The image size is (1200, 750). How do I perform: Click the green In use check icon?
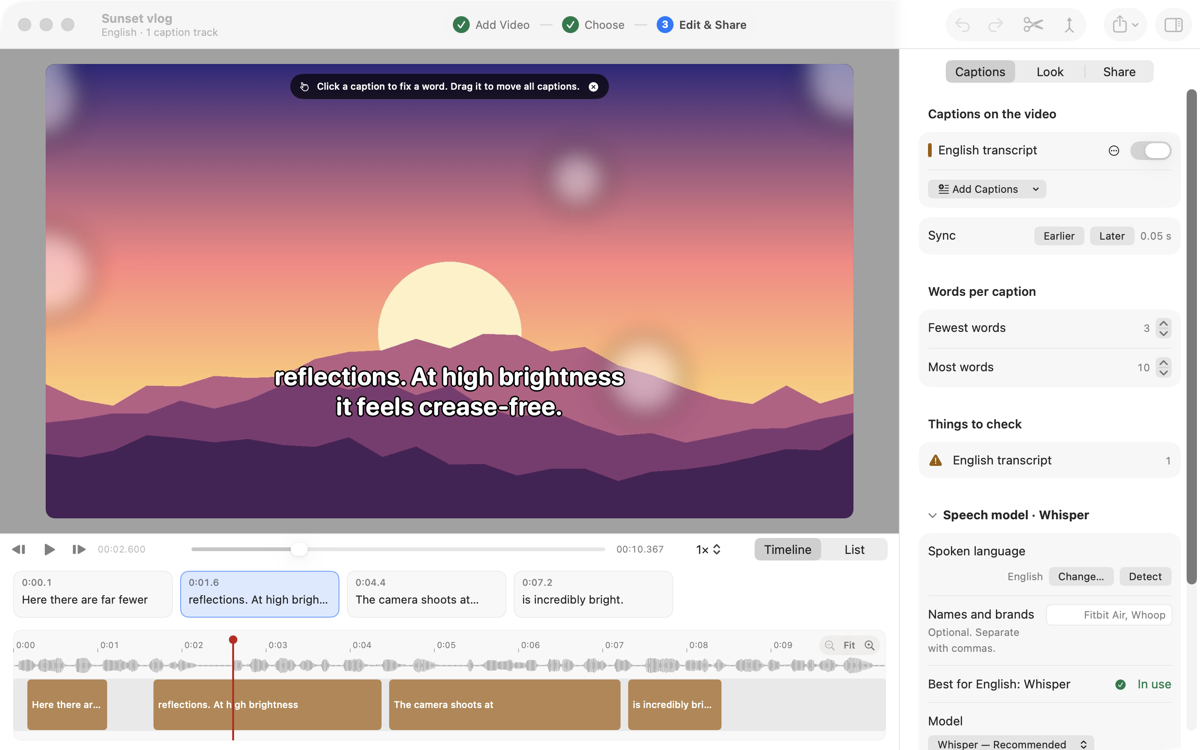tap(1121, 685)
